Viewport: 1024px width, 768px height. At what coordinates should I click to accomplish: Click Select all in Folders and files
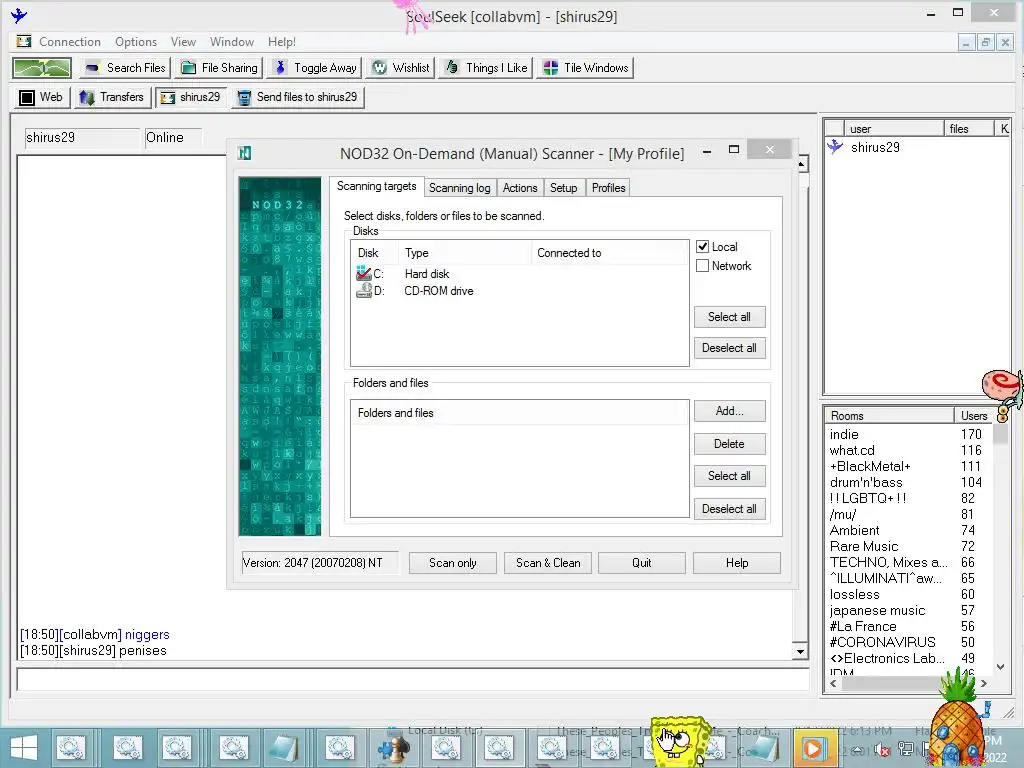click(x=729, y=476)
